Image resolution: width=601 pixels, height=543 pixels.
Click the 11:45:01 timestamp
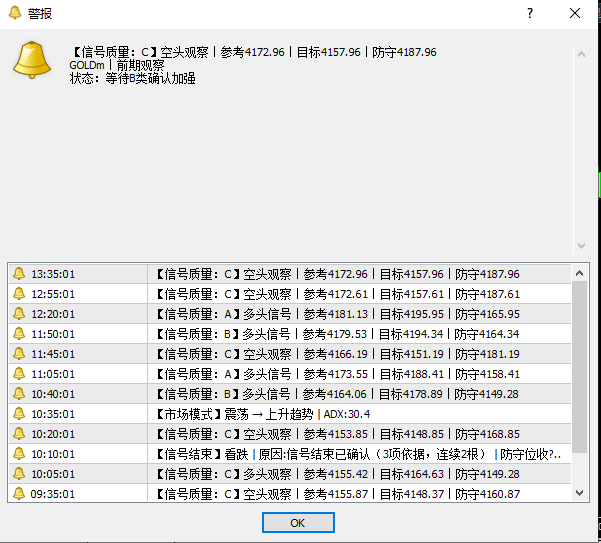tap(53, 354)
